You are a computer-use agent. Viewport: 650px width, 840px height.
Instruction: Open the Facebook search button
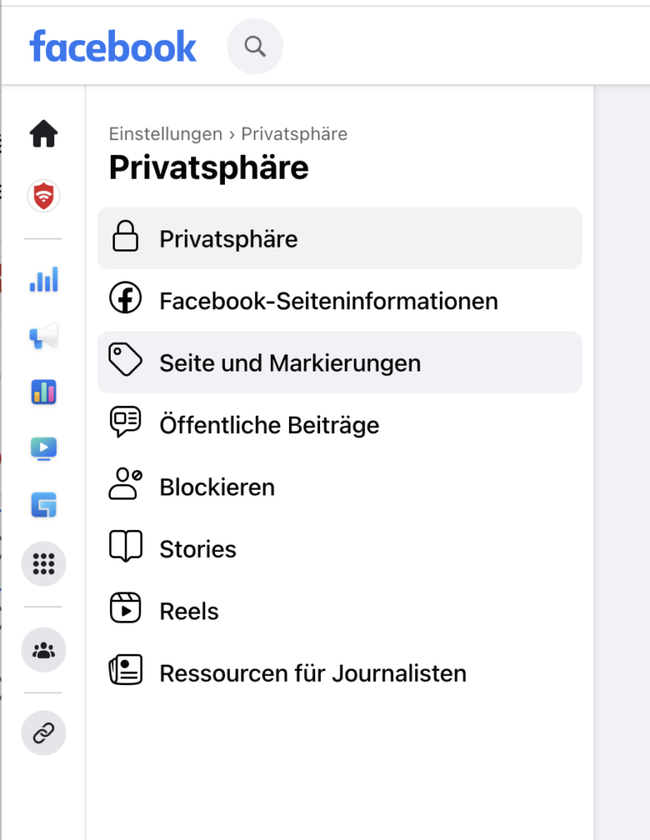coord(255,46)
